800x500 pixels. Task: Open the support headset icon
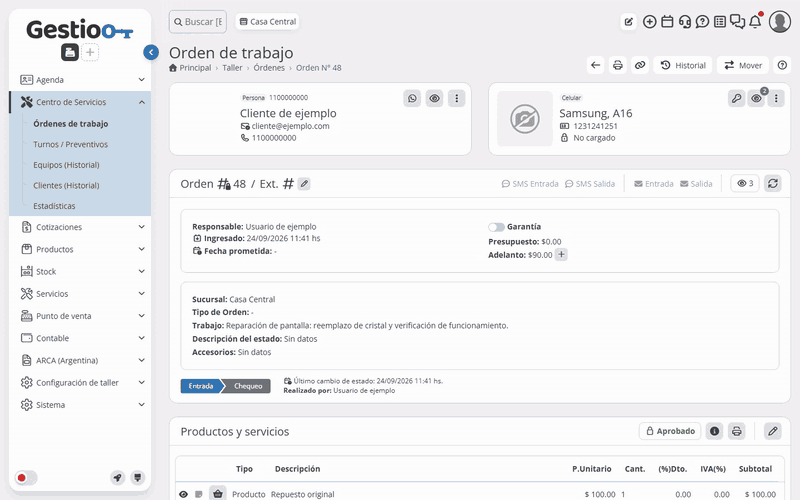685,22
